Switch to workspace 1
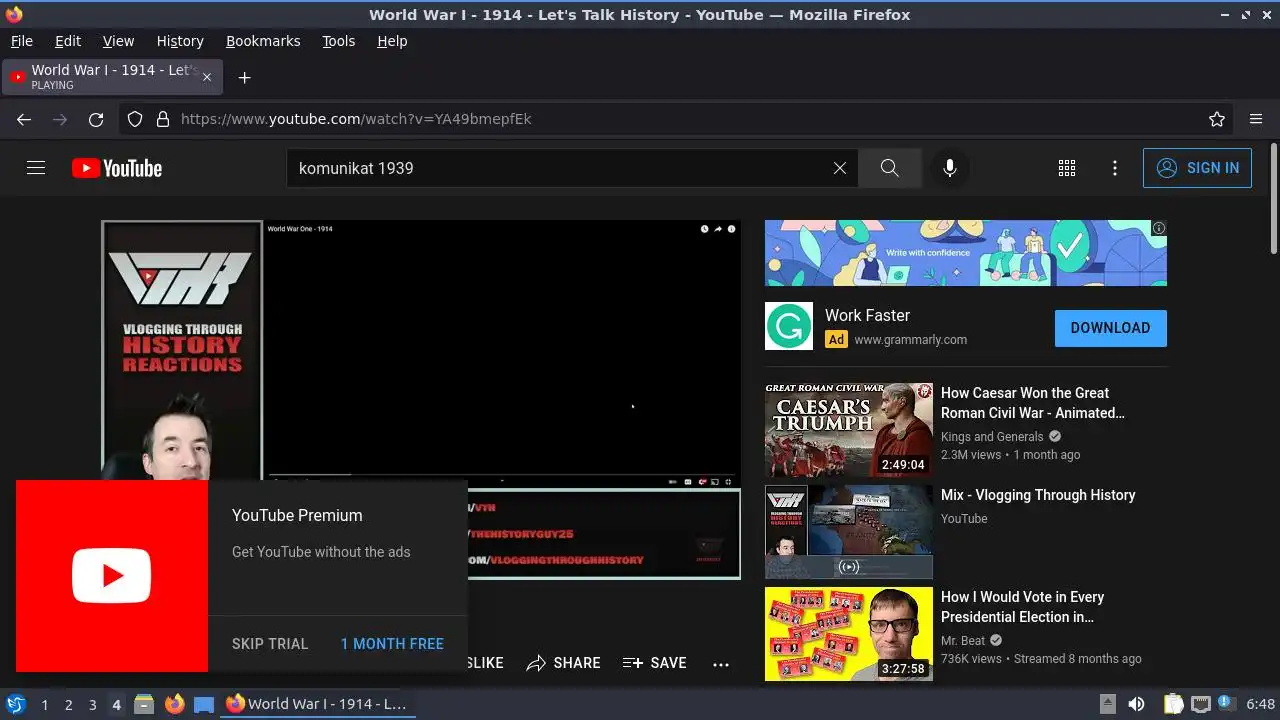Screen dimensions: 1280x720 pyautogui.click(x=44, y=705)
